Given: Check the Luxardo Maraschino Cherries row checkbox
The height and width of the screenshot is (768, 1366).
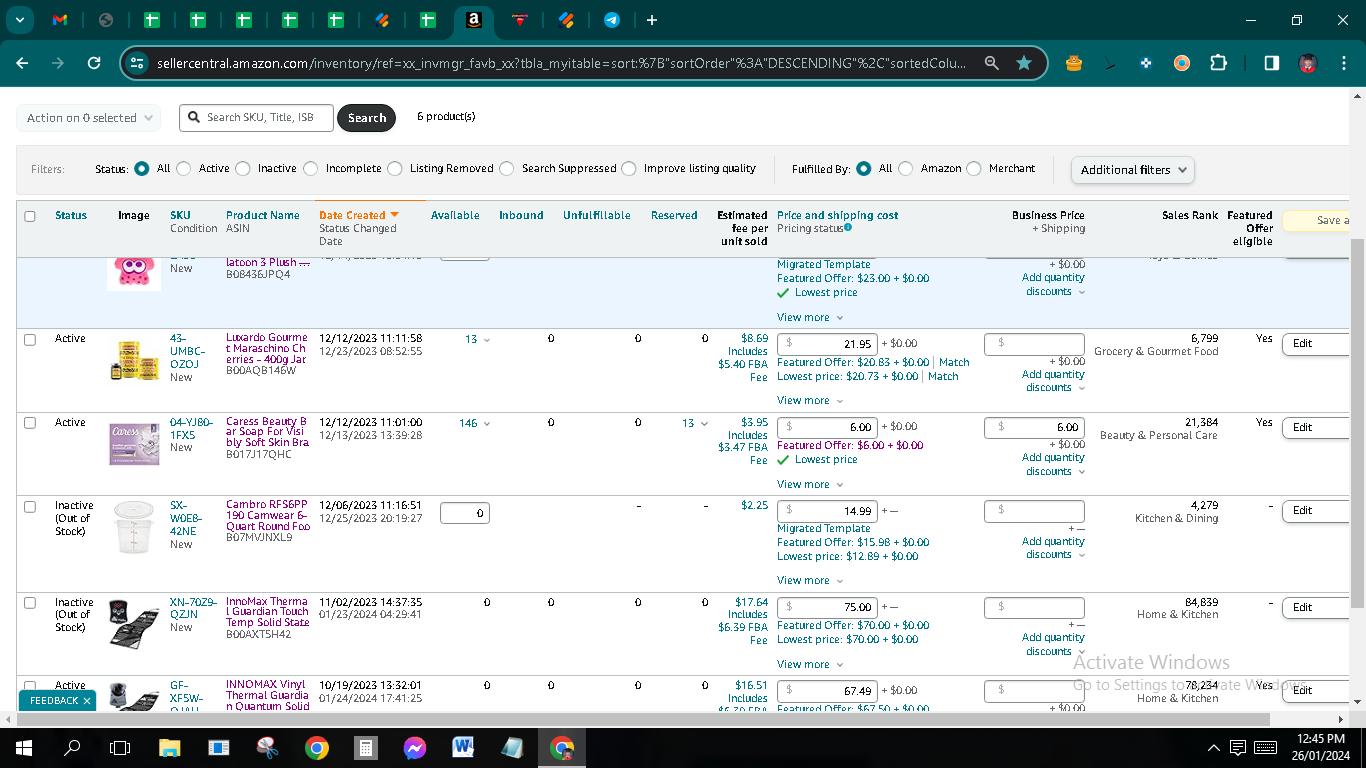Looking at the screenshot, I should point(30,340).
